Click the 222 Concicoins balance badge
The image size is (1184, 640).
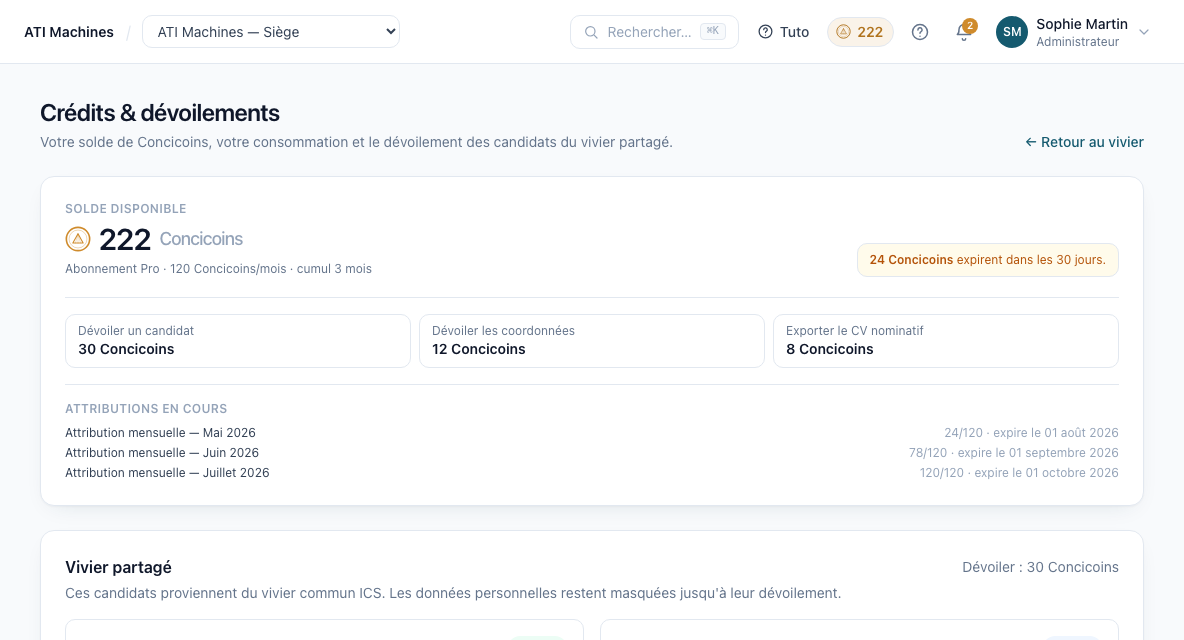pyautogui.click(x=860, y=32)
